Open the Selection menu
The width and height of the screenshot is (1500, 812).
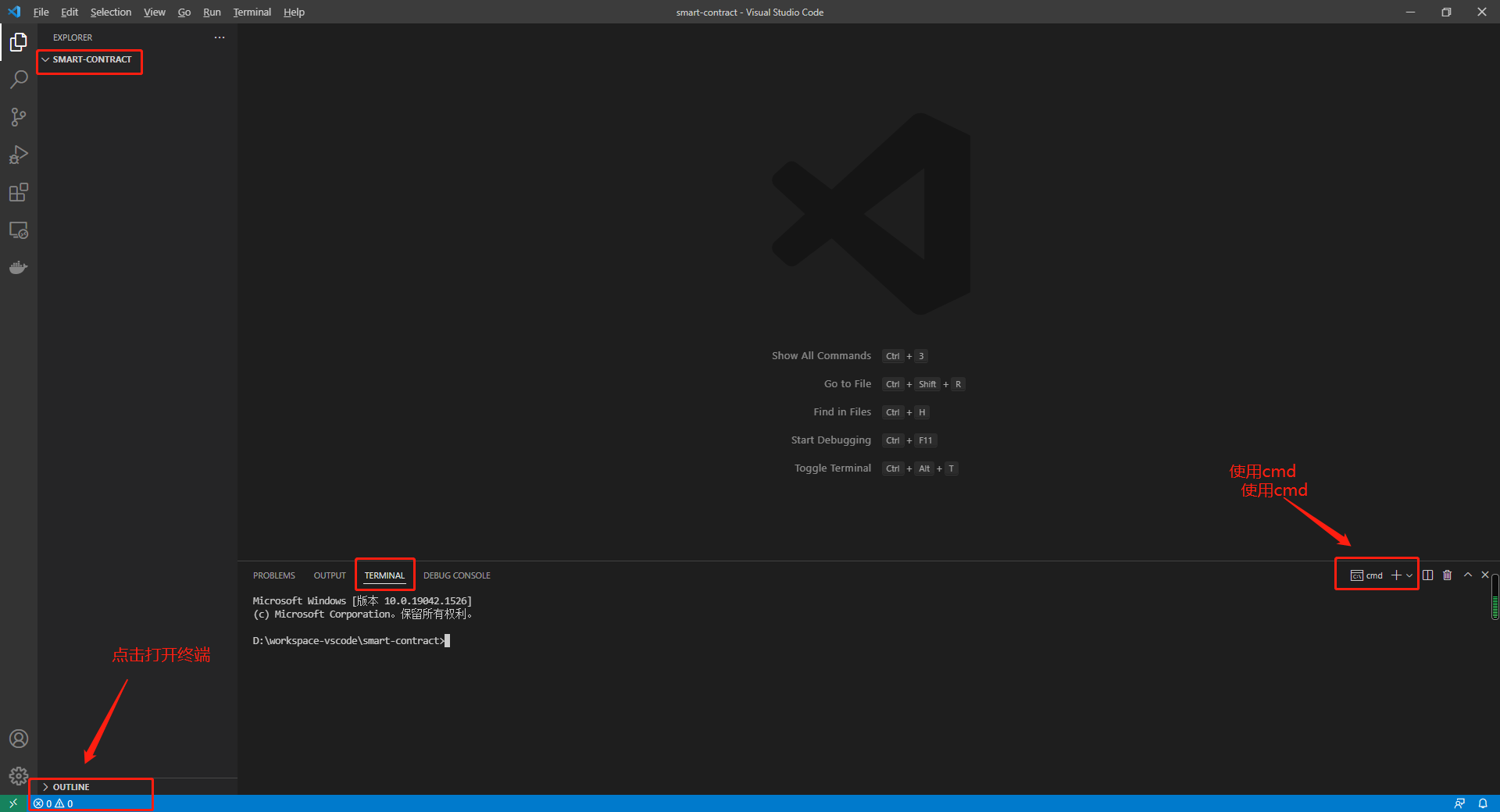click(x=111, y=12)
